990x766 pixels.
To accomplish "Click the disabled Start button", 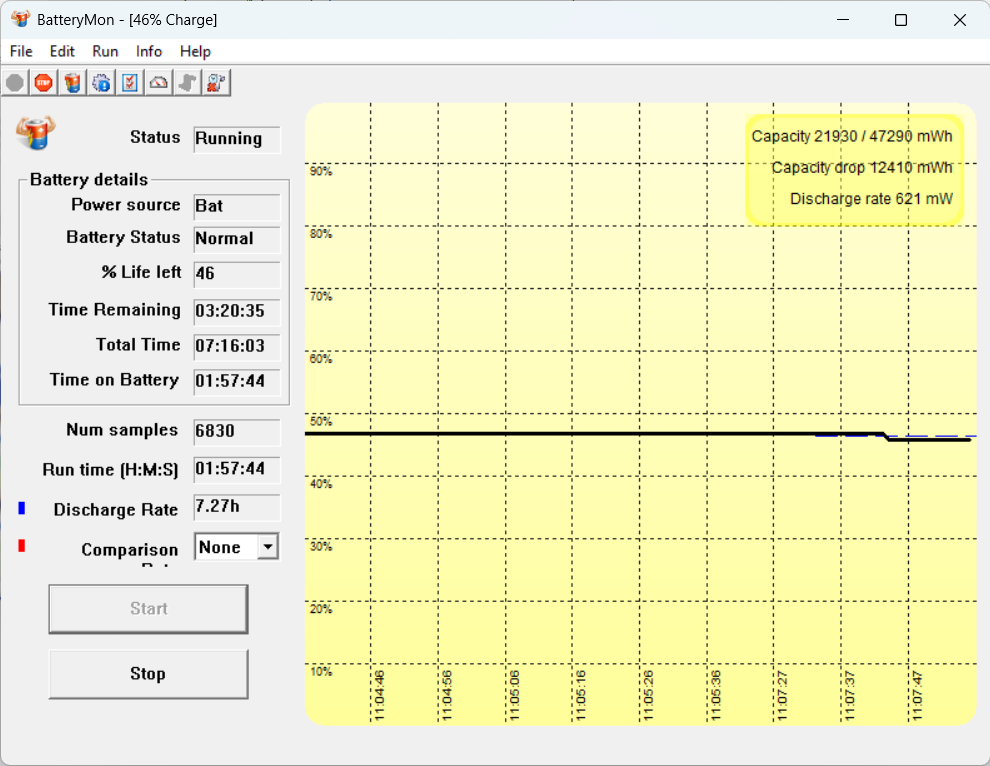I will pyautogui.click(x=148, y=609).
